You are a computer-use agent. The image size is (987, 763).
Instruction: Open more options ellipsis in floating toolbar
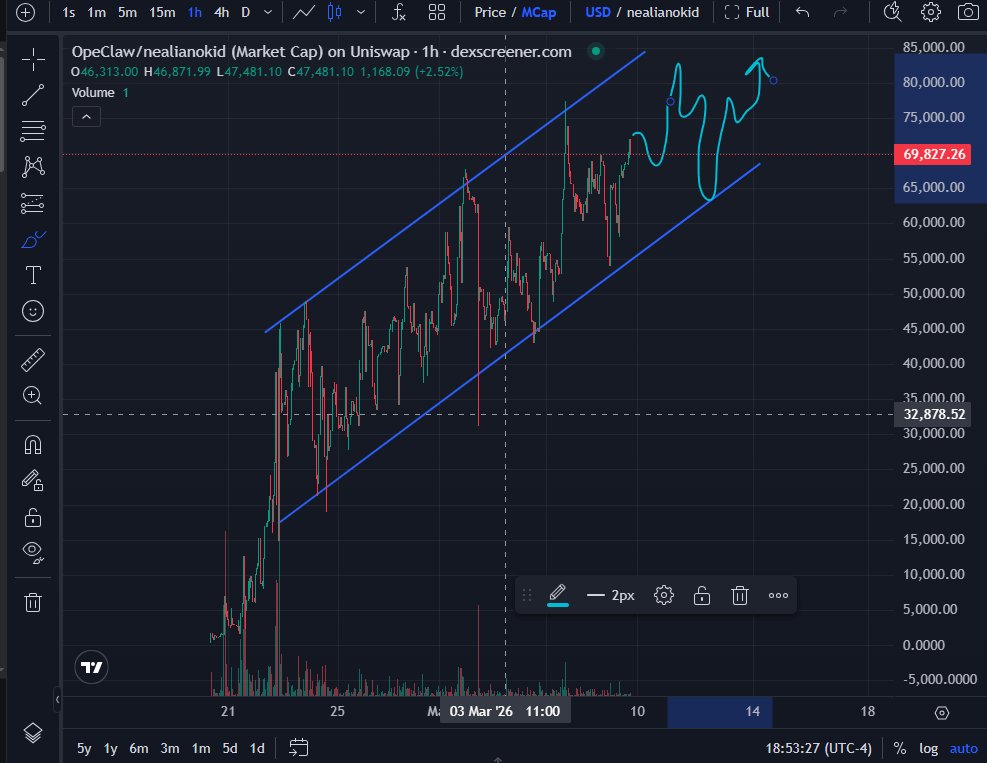[x=778, y=595]
